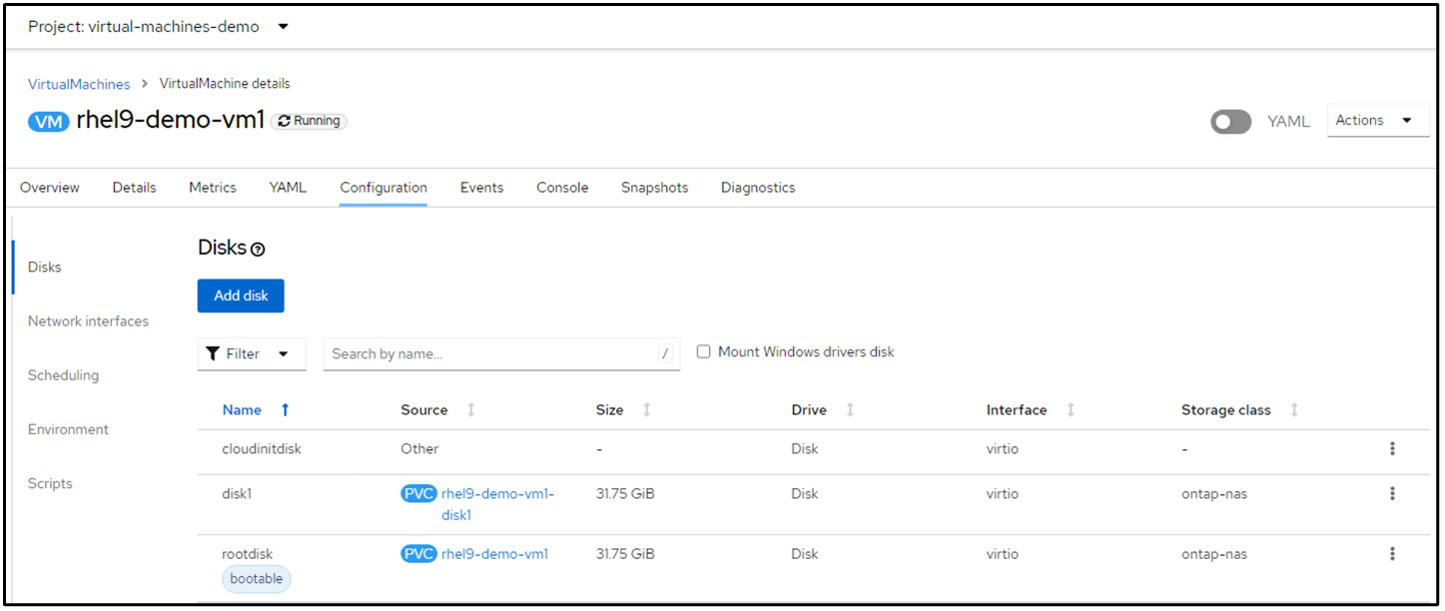Expand the Actions dropdown

(x=1377, y=120)
